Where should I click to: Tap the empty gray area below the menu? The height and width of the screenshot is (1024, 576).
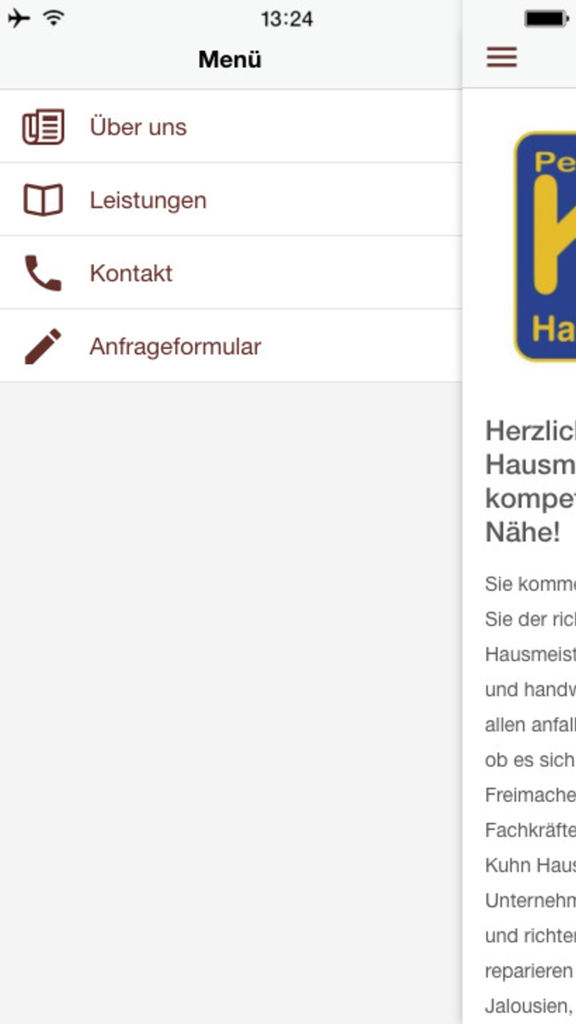[231, 703]
